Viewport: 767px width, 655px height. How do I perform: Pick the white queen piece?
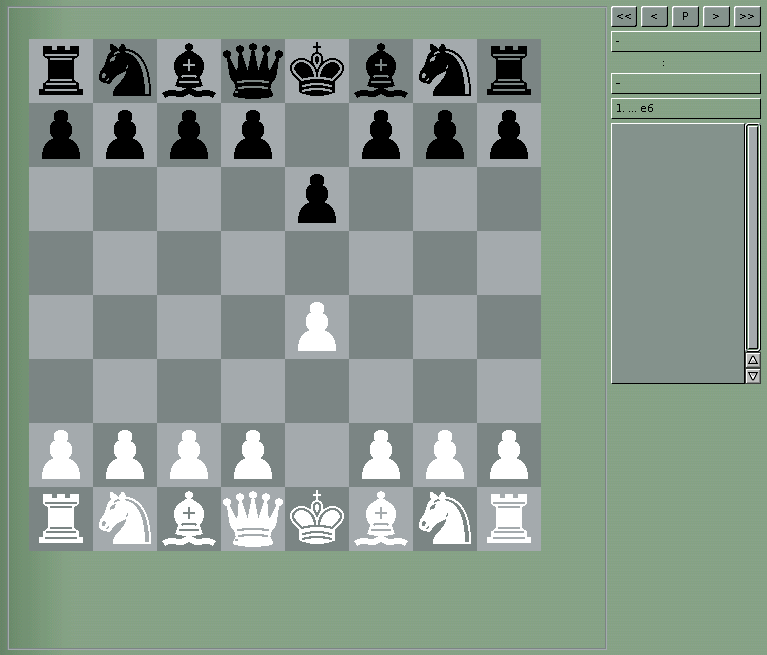(x=253, y=519)
